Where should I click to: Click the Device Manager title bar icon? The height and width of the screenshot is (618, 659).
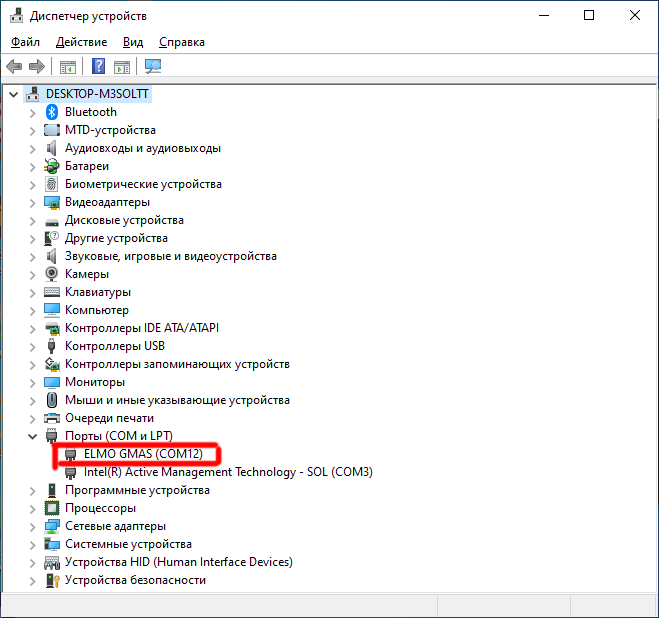[17, 16]
